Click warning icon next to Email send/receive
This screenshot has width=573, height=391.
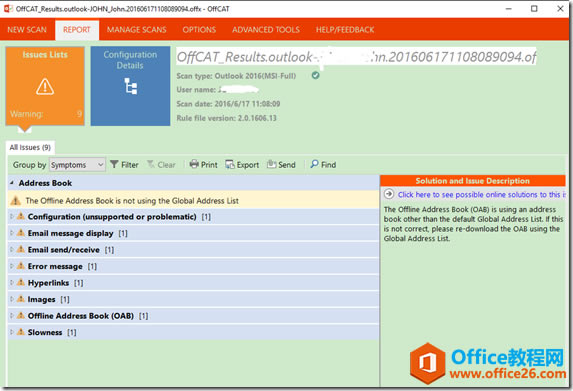pos(21,249)
